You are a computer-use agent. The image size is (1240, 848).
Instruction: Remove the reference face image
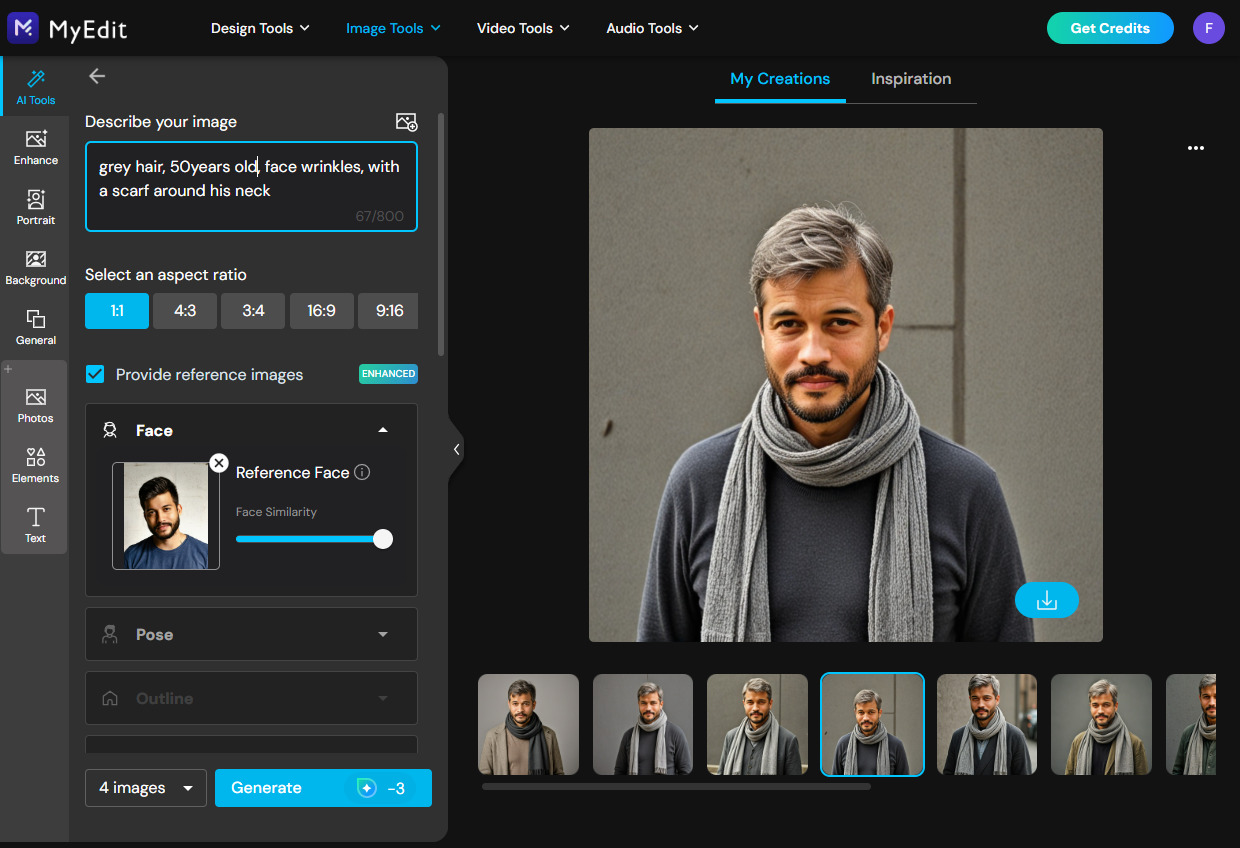219,463
